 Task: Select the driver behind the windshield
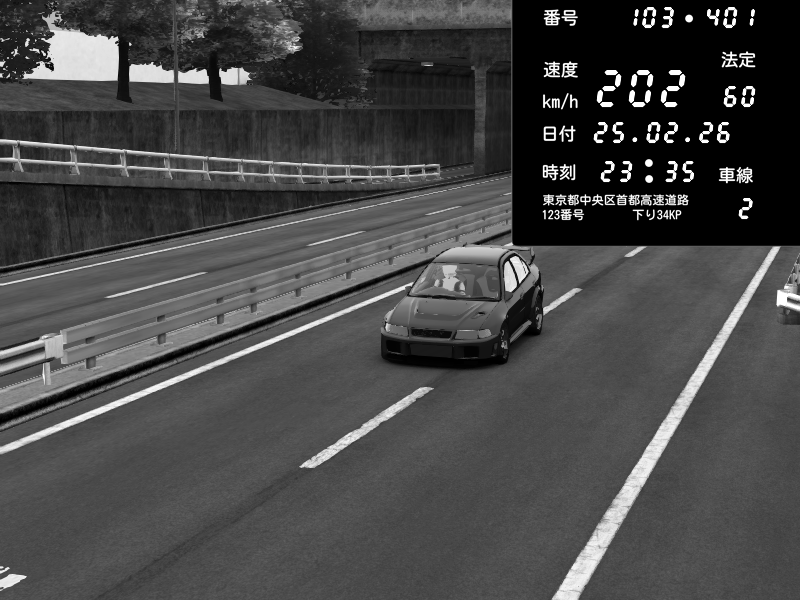(453, 280)
